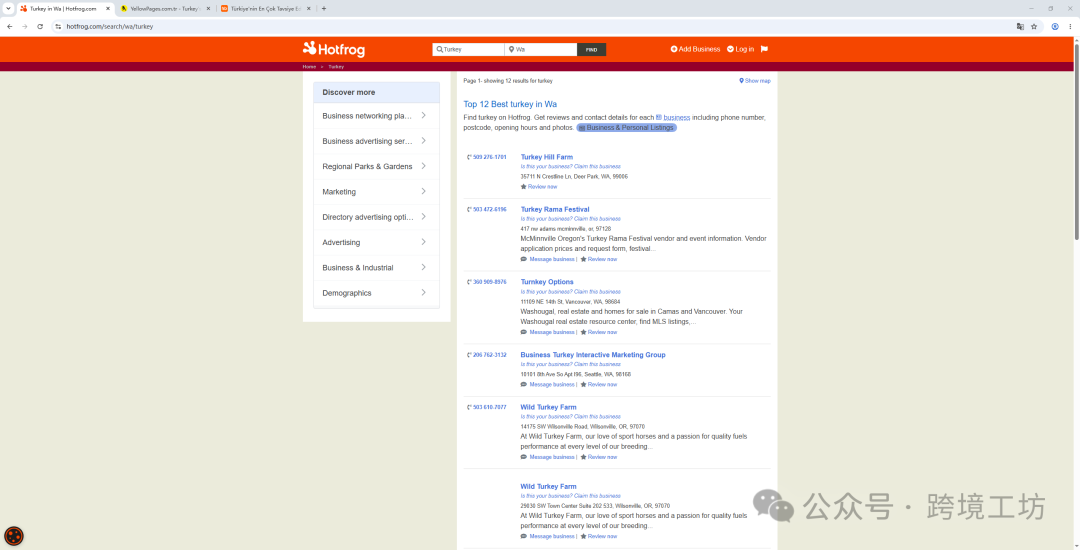This screenshot has width=1080, height=550.
Task: Click the Hotfrog logo
Action: [333, 49]
